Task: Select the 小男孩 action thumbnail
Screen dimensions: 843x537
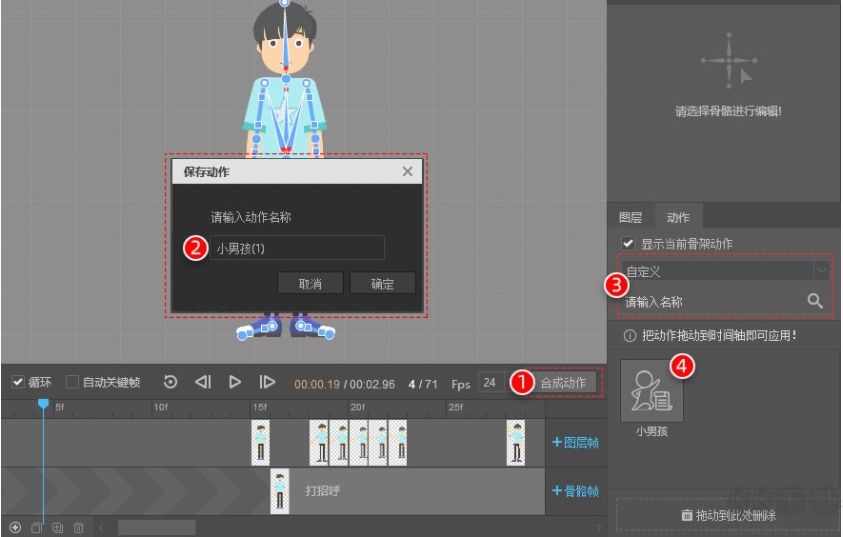Action: 652,391
